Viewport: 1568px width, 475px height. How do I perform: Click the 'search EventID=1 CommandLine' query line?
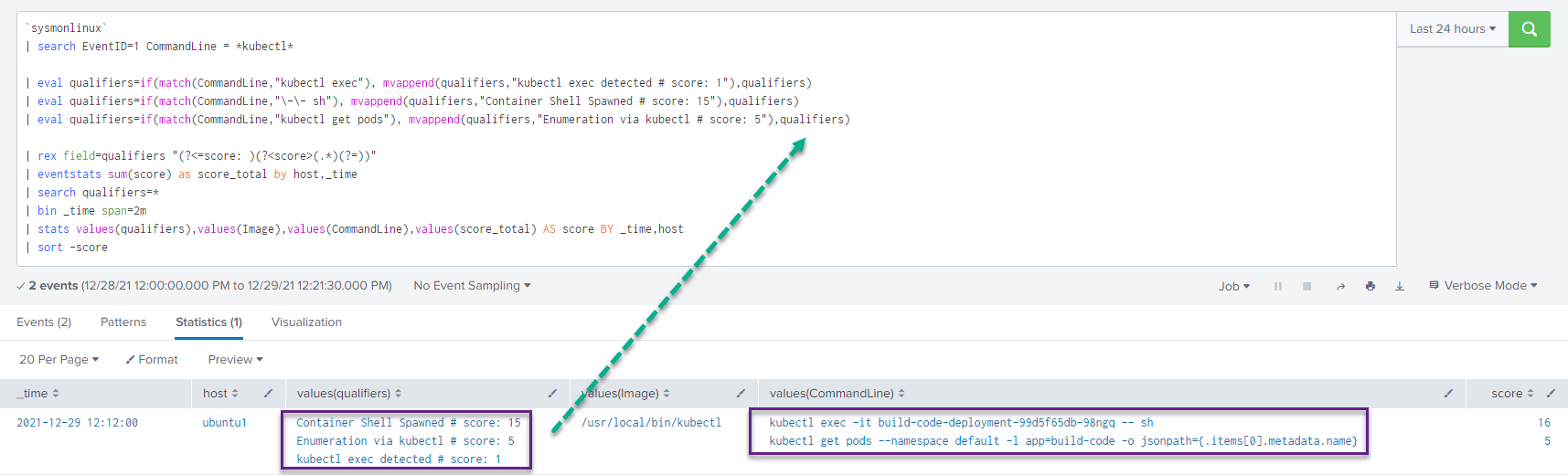(x=159, y=47)
